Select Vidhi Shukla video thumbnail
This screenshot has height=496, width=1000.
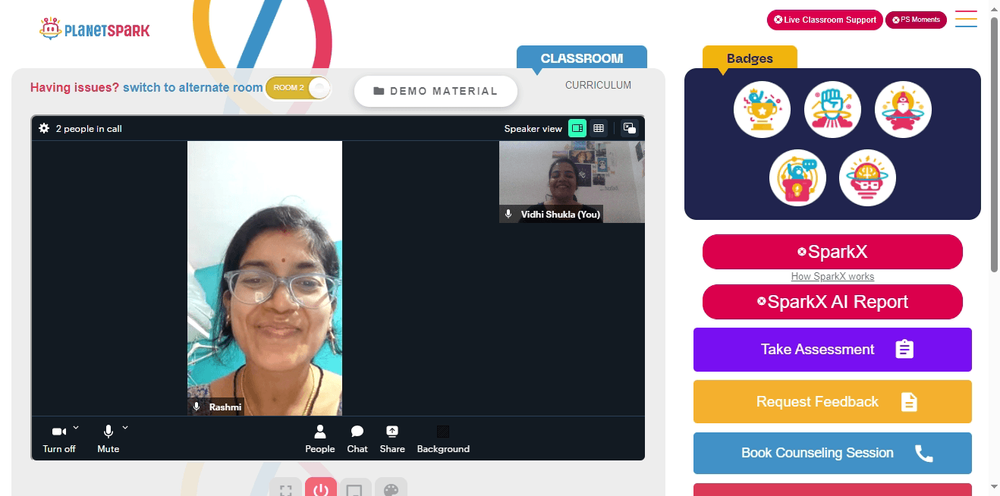pyautogui.click(x=571, y=182)
